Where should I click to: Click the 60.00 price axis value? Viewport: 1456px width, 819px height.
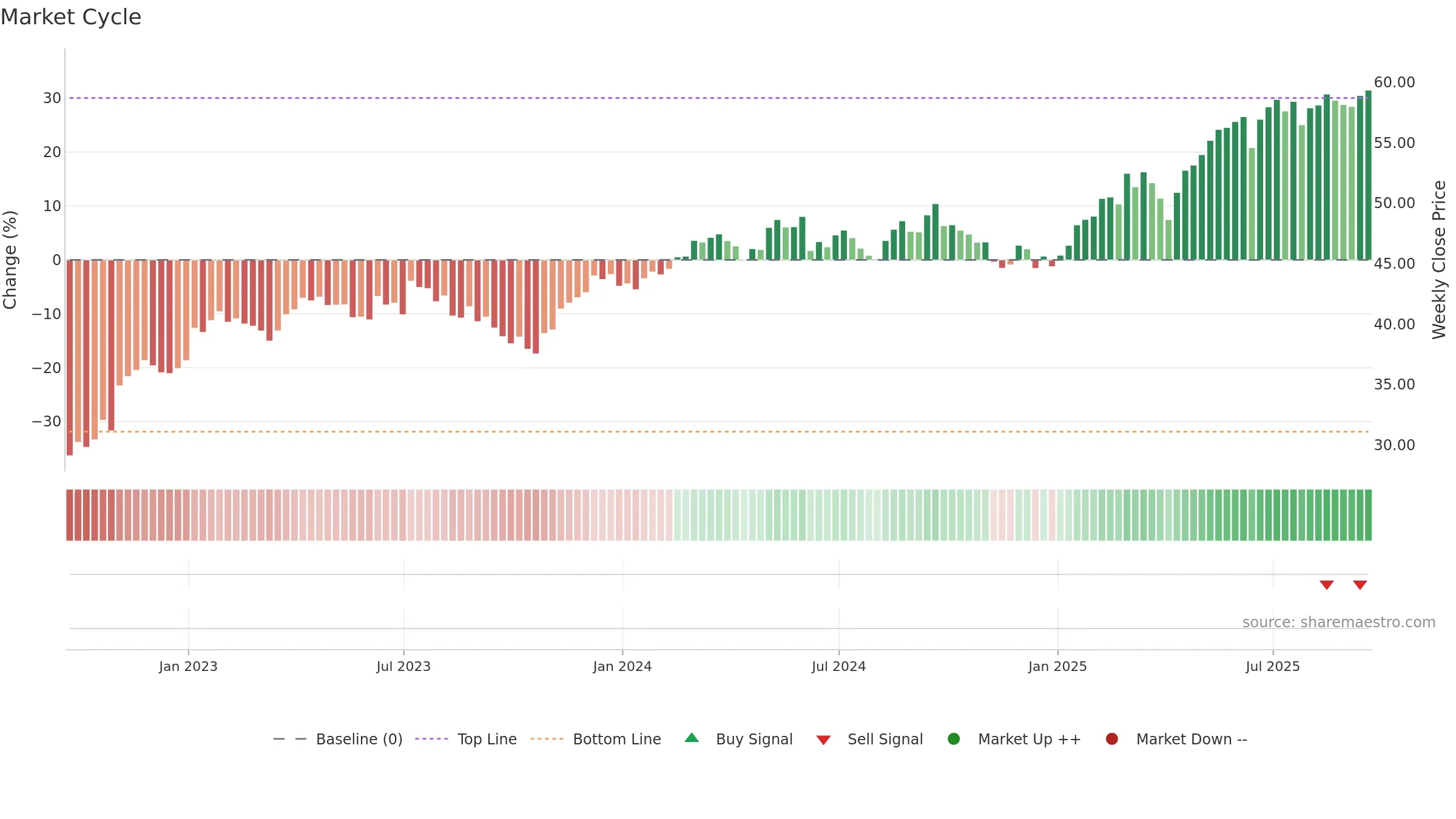point(1394,83)
